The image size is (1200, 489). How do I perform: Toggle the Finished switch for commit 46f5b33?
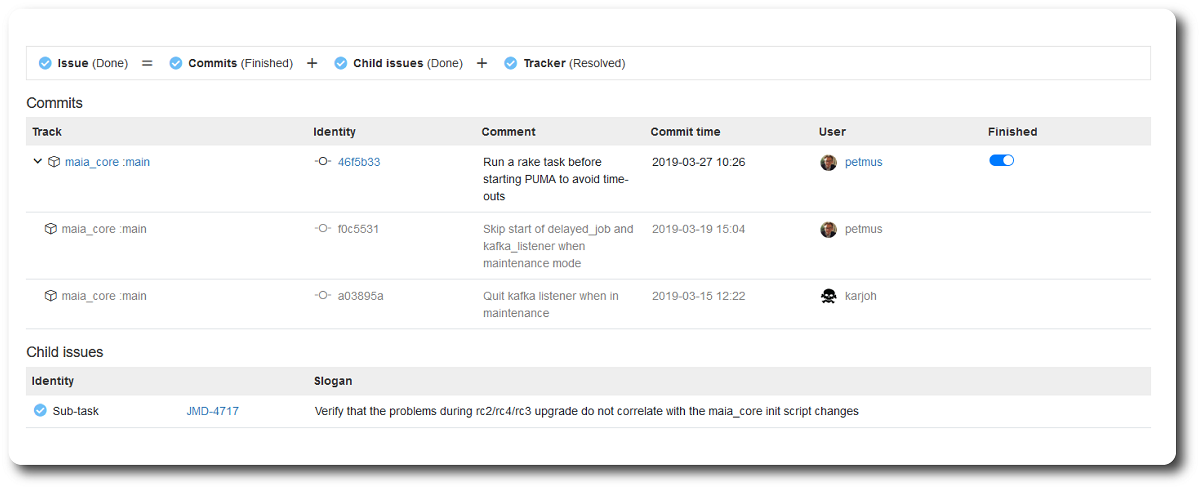(x=1001, y=160)
